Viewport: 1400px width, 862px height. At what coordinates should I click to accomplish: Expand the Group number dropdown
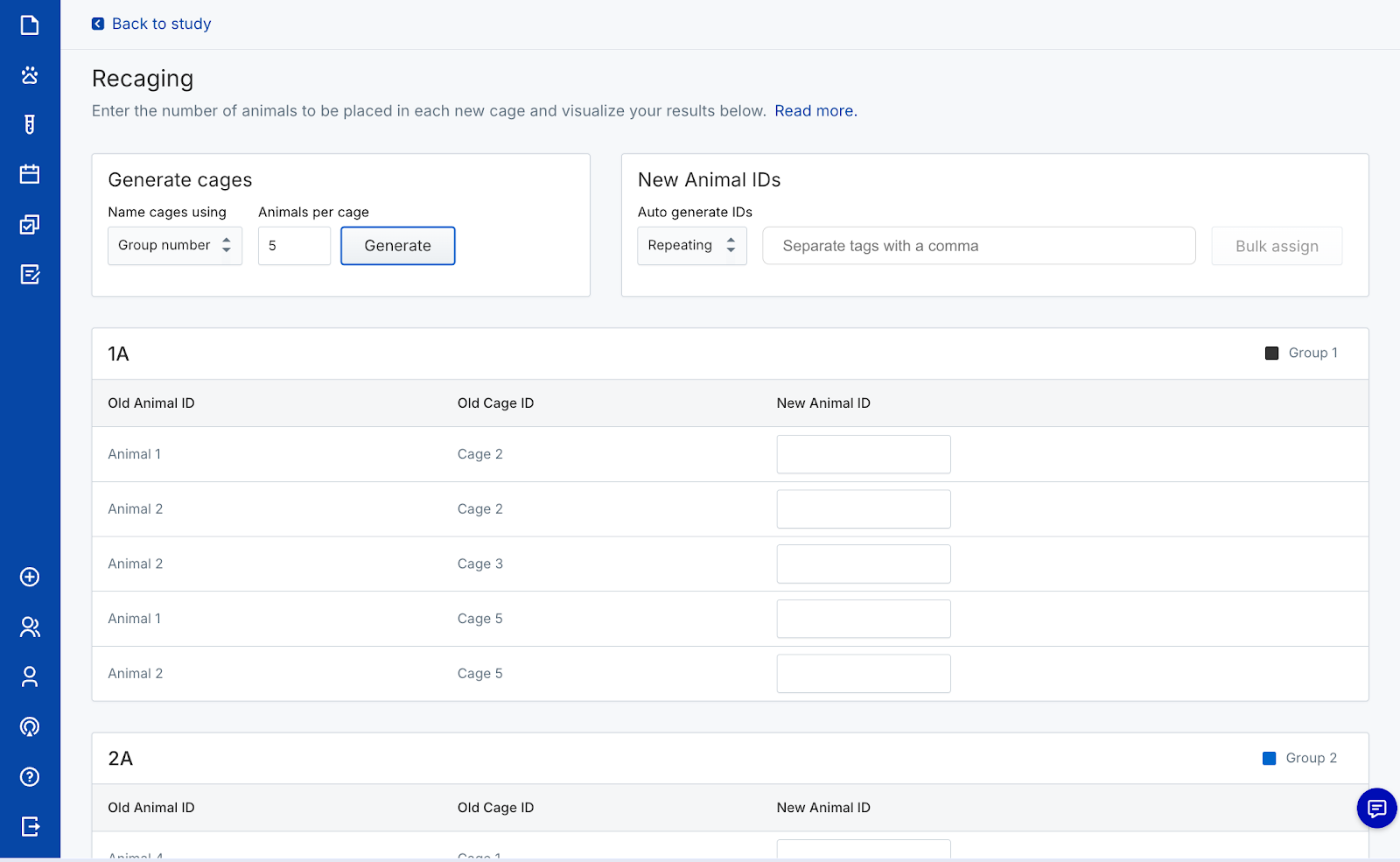click(x=175, y=246)
